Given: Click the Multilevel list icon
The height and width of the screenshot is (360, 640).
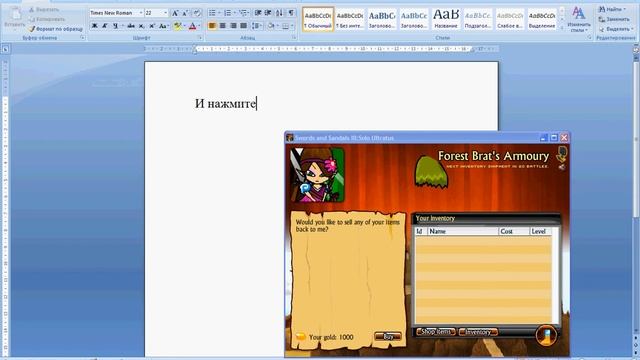Looking at the screenshot, I should coord(243,13).
